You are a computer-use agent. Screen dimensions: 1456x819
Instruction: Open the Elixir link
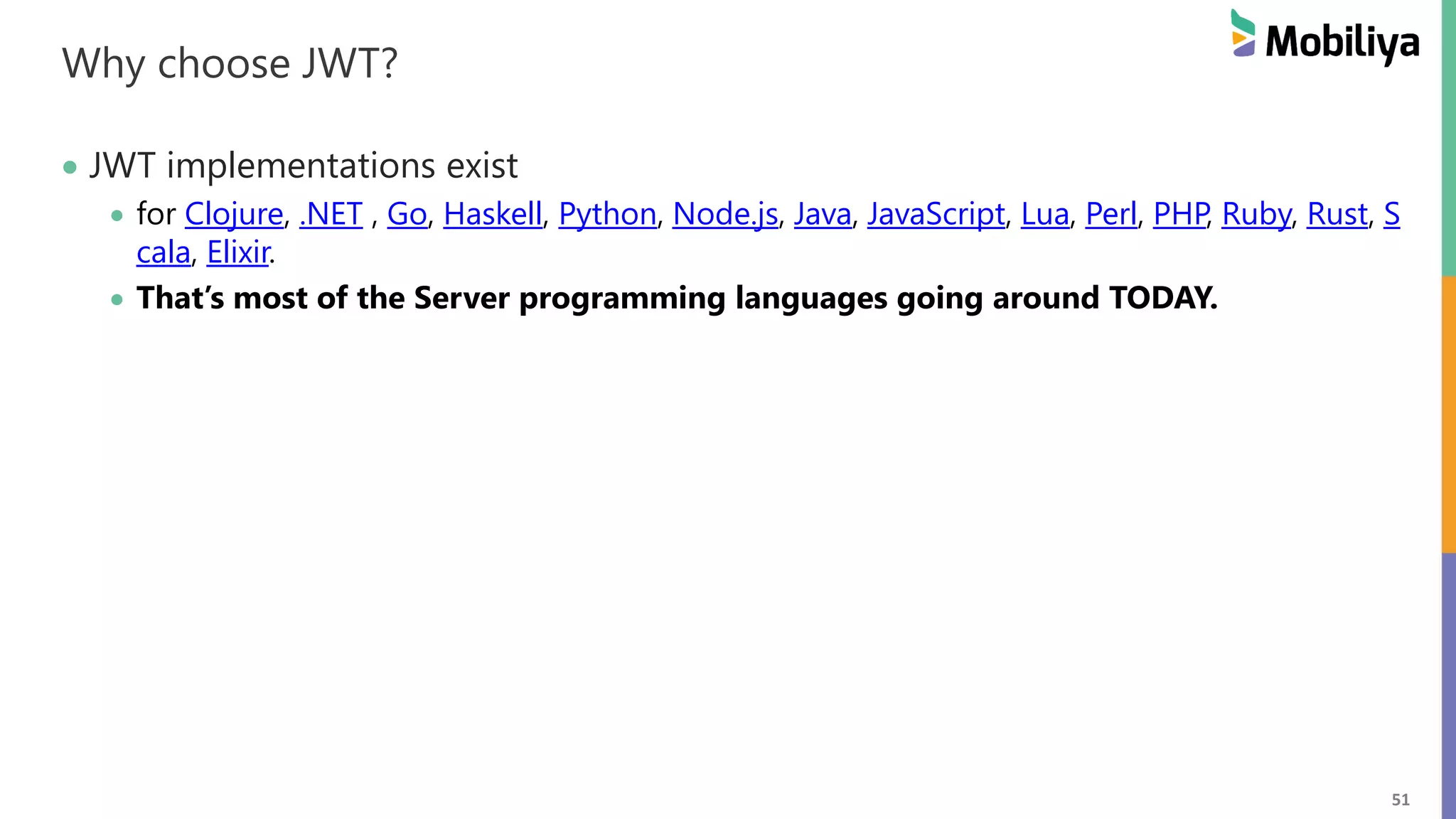(x=238, y=252)
